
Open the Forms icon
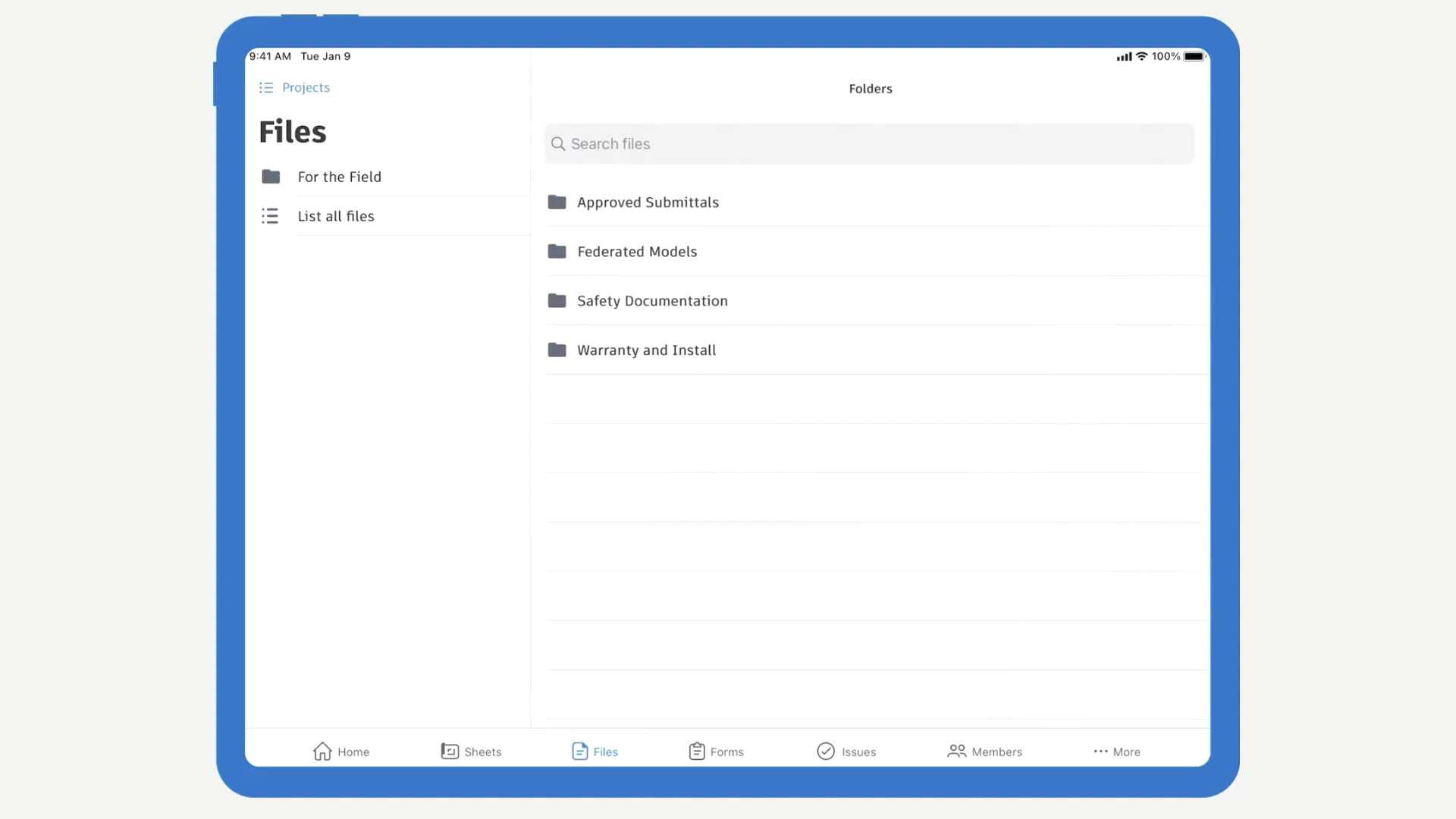[697, 751]
